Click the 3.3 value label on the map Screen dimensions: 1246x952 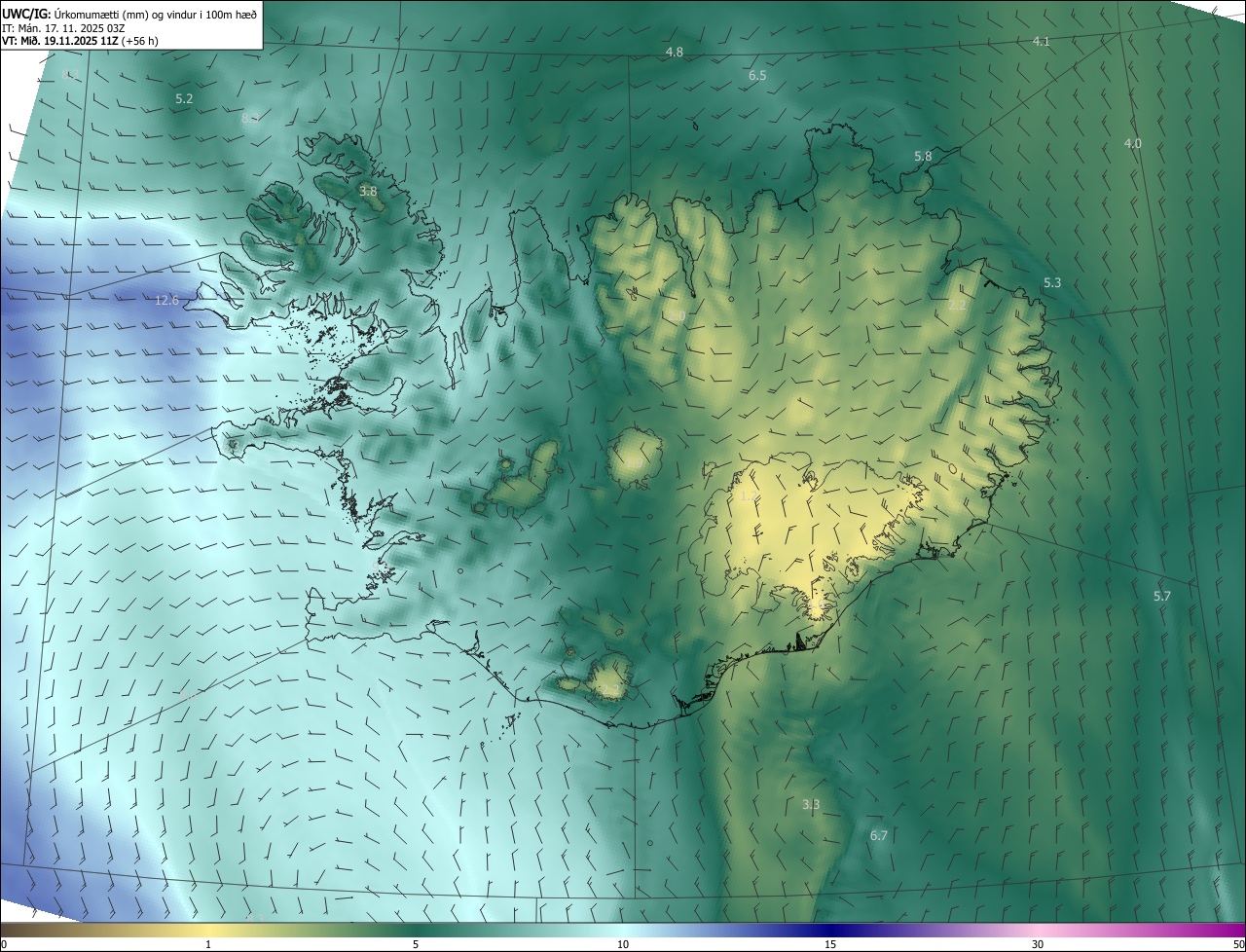(x=811, y=804)
